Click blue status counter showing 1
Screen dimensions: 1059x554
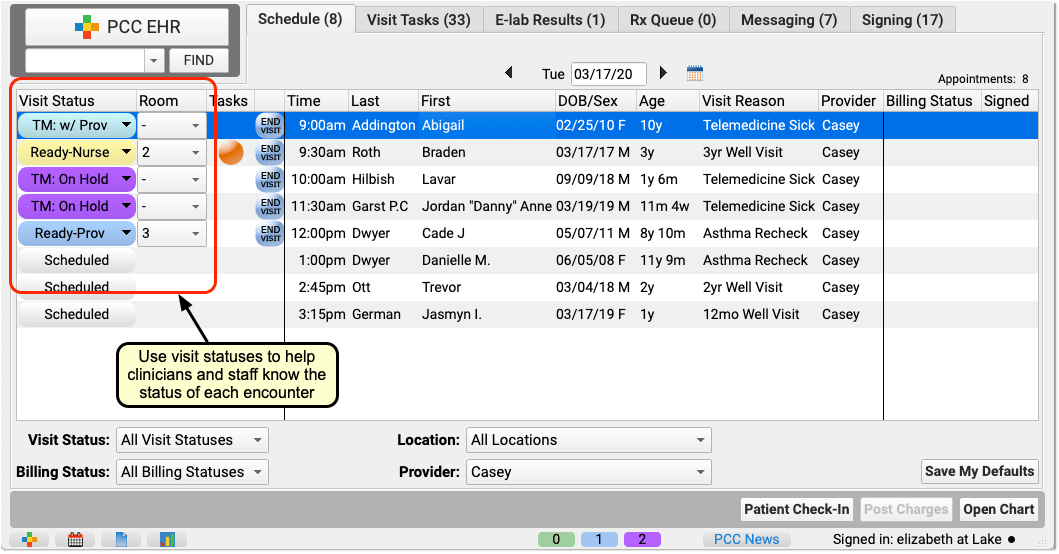(599, 539)
